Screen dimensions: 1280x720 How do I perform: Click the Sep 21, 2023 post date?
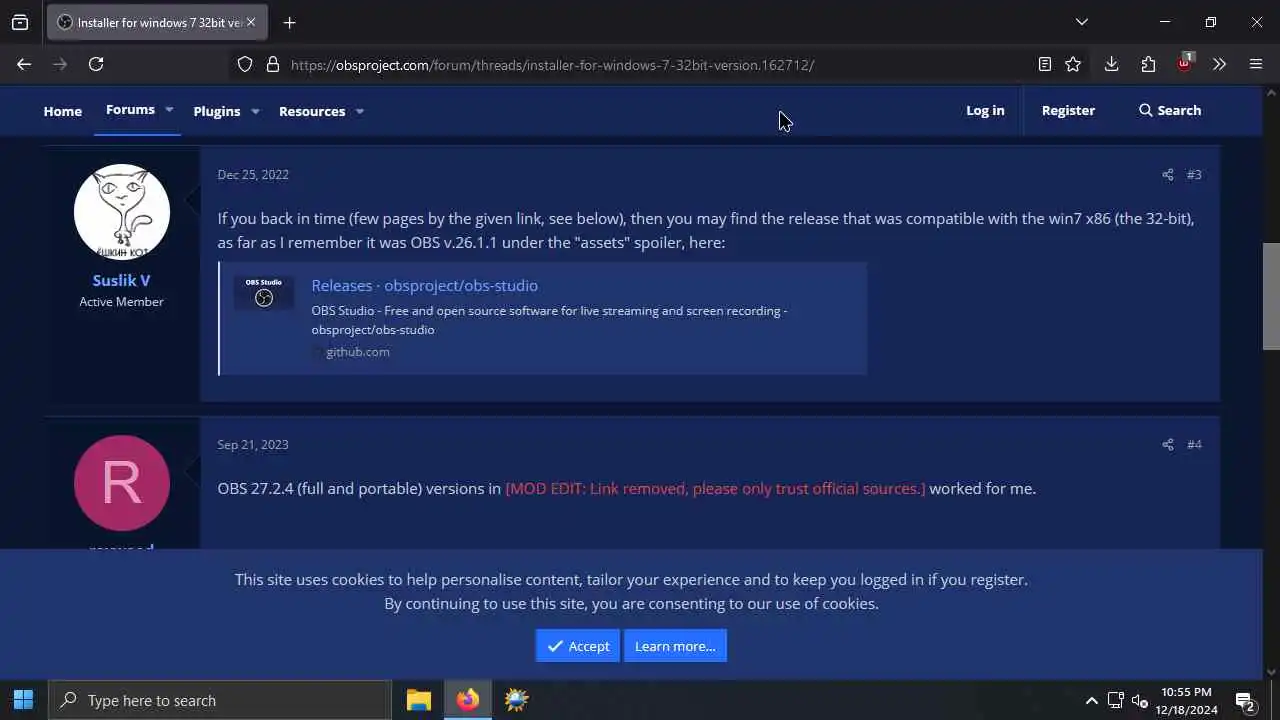[x=253, y=444]
